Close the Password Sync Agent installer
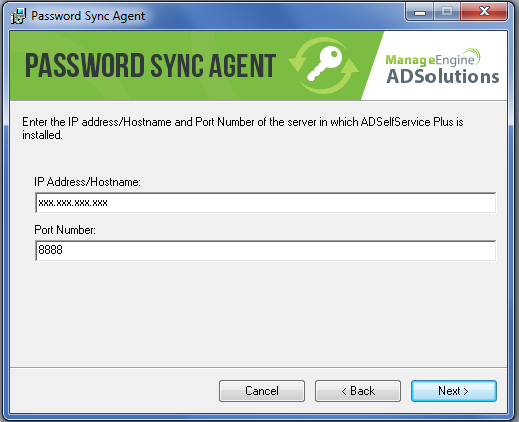This screenshot has height=422, width=519. pyautogui.click(x=484, y=12)
